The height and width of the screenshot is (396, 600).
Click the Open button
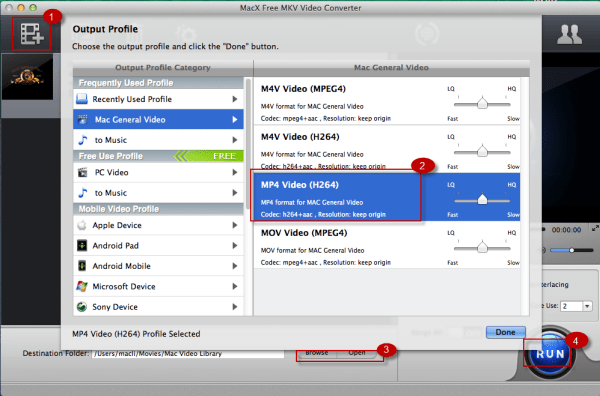click(x=357, y=354)
